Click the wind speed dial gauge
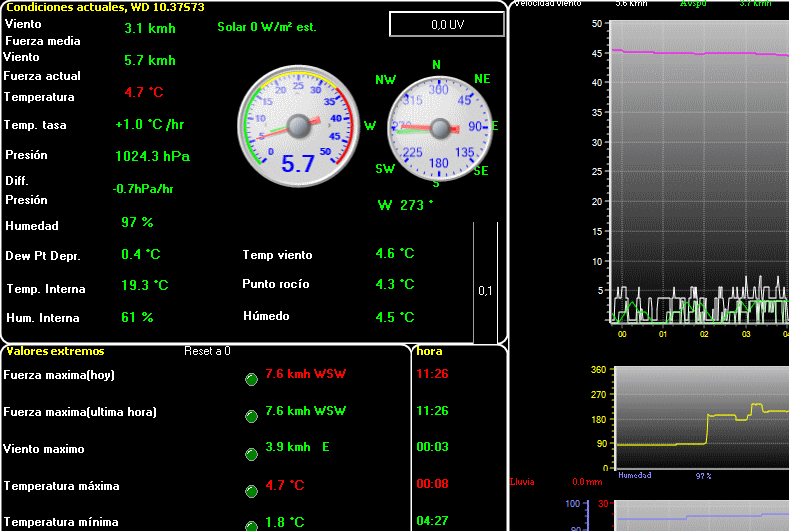Viewport: 789px width, 531px height. click(297, 125)
